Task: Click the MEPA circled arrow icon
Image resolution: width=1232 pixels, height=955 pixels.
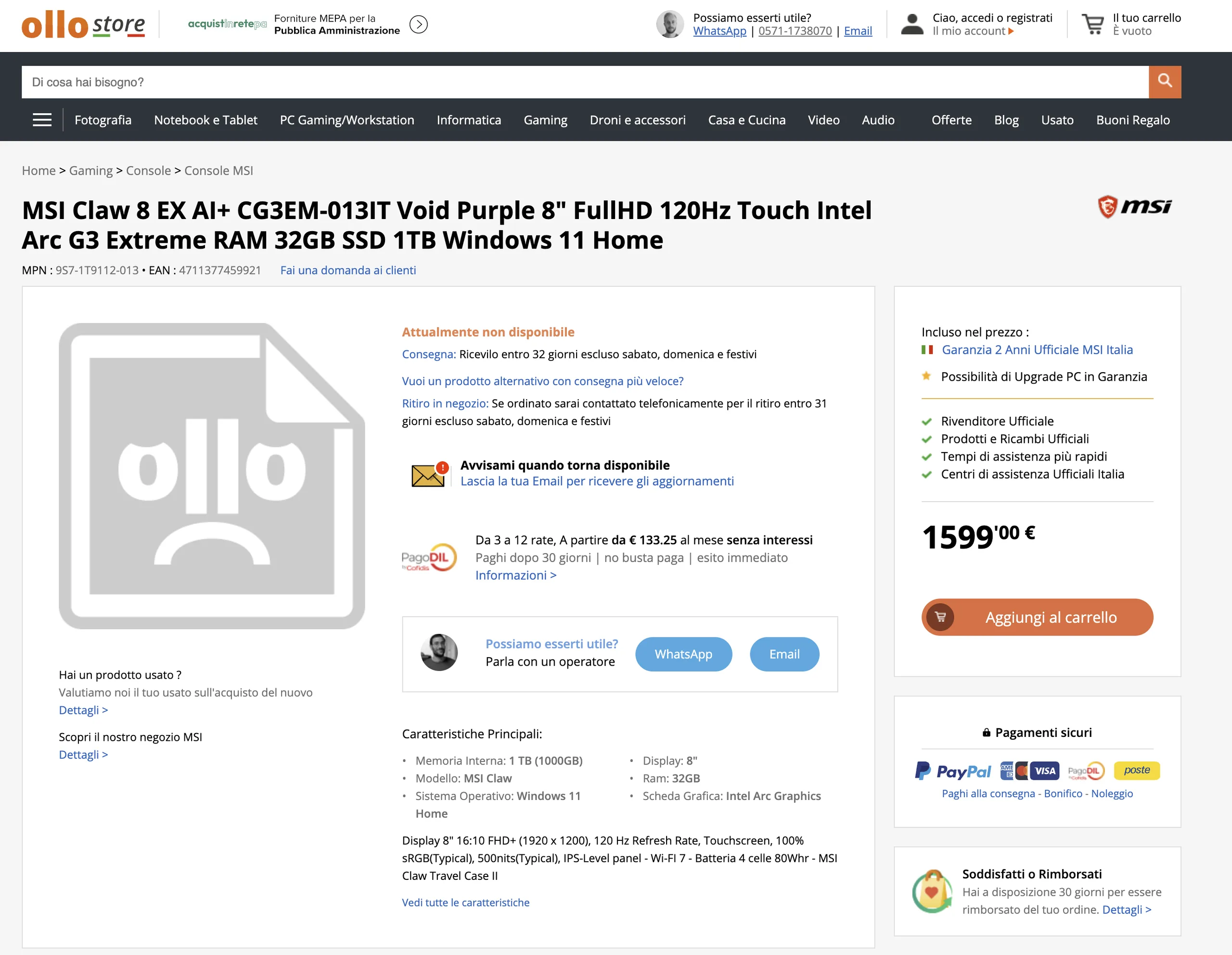Action: (x=419, y=24)
